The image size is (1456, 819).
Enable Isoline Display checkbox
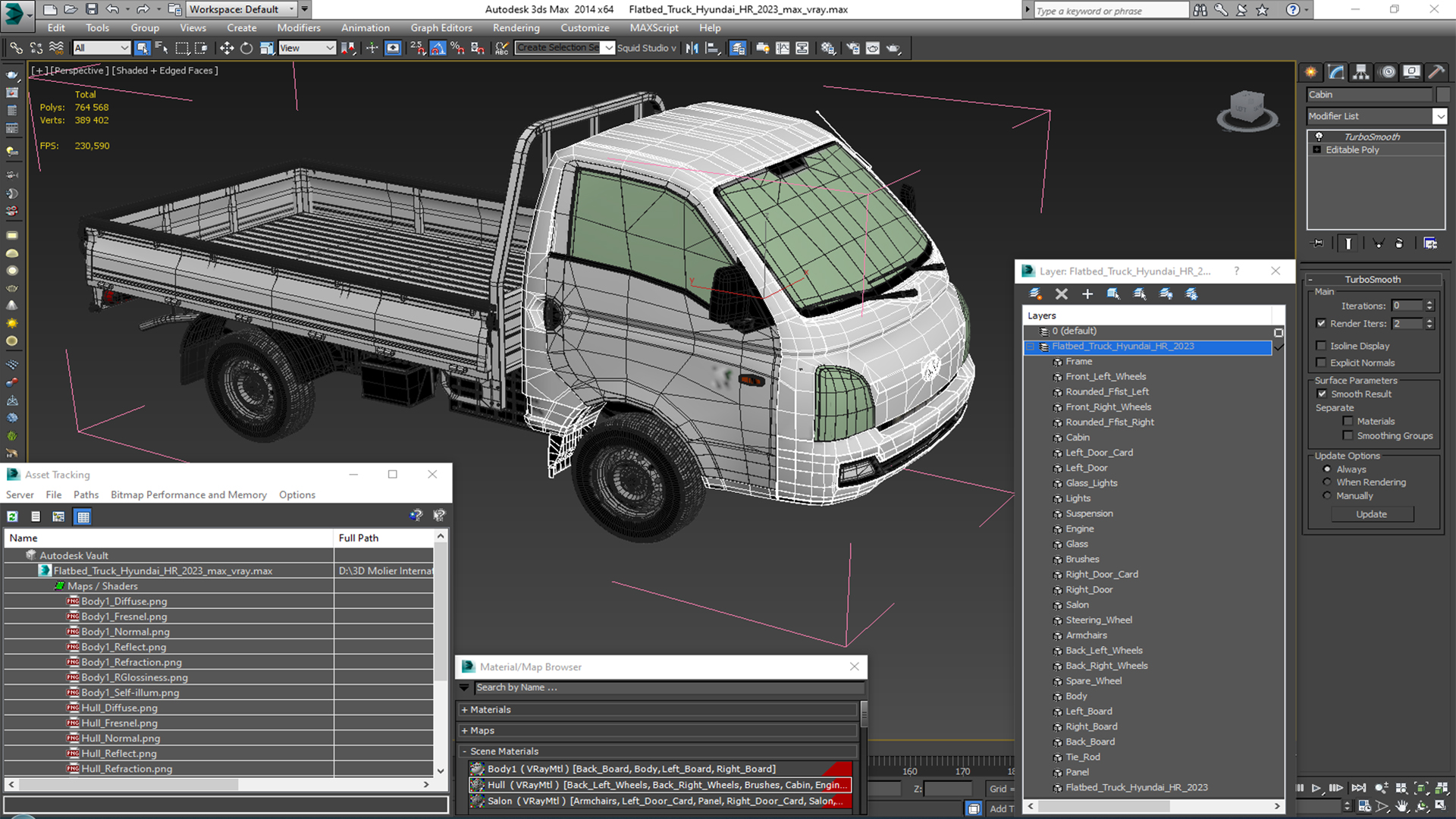pyautogui.click(x=1321, y=346)
